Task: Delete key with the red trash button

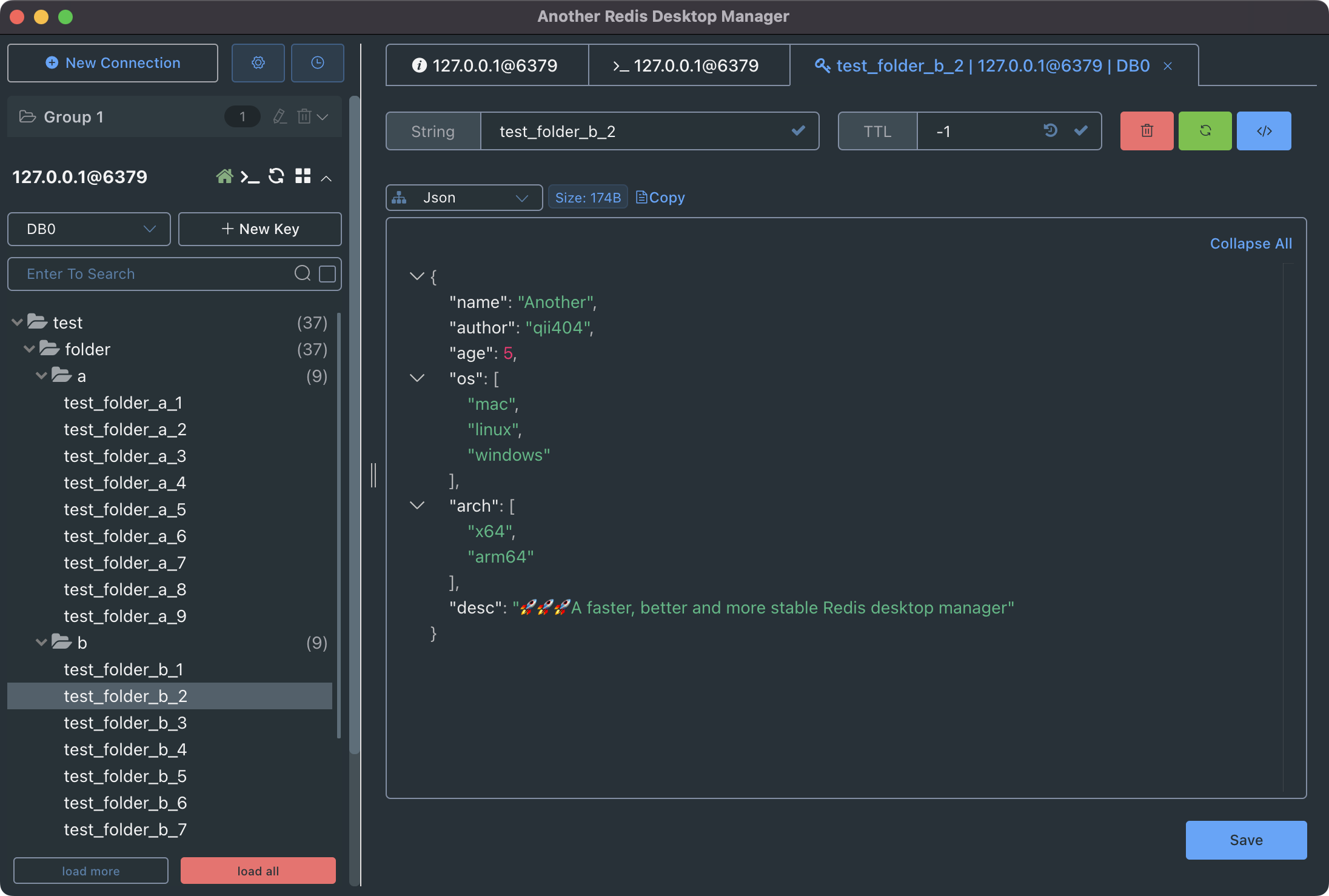Action: pyautogui.click(x=1147, y=131)
